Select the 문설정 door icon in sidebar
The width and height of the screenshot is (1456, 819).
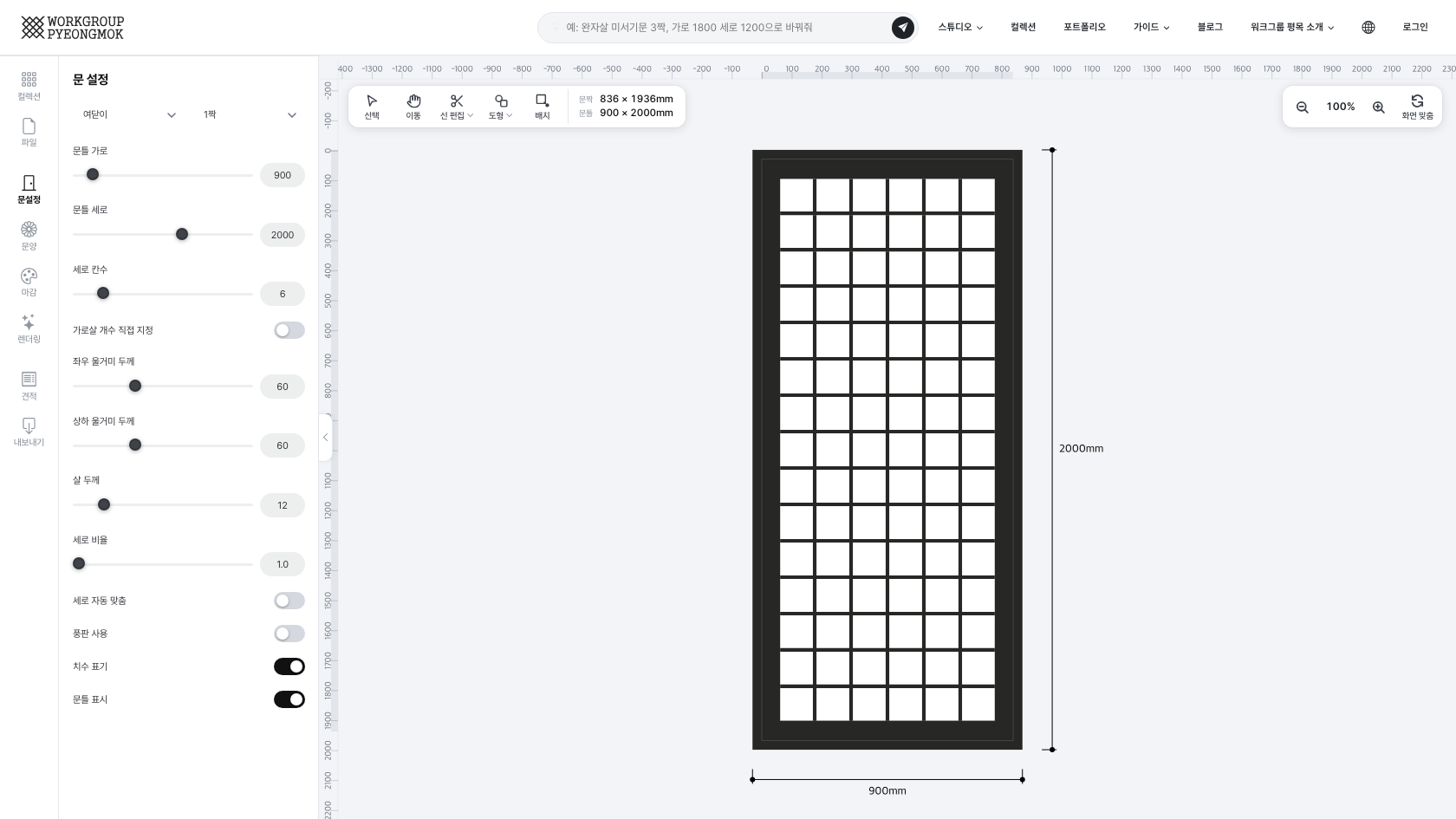(x=29, y=189)
